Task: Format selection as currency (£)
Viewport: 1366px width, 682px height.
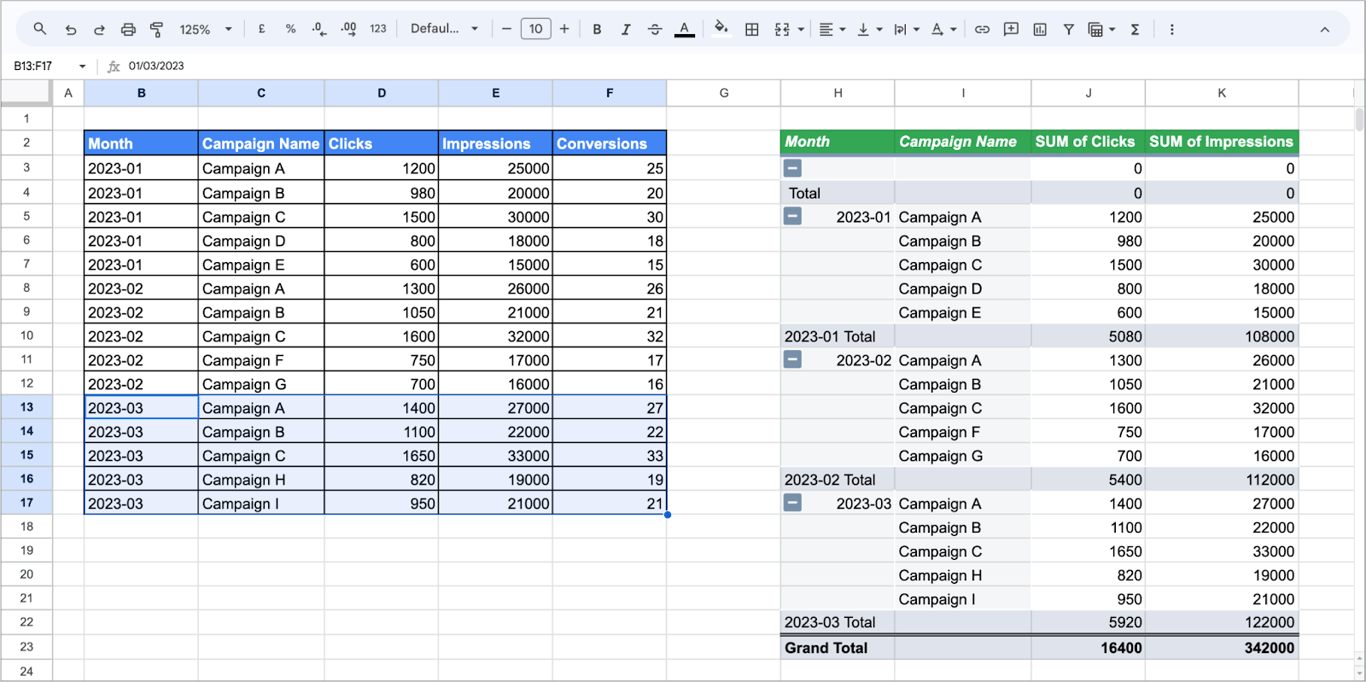Action: tap(261, 29)
